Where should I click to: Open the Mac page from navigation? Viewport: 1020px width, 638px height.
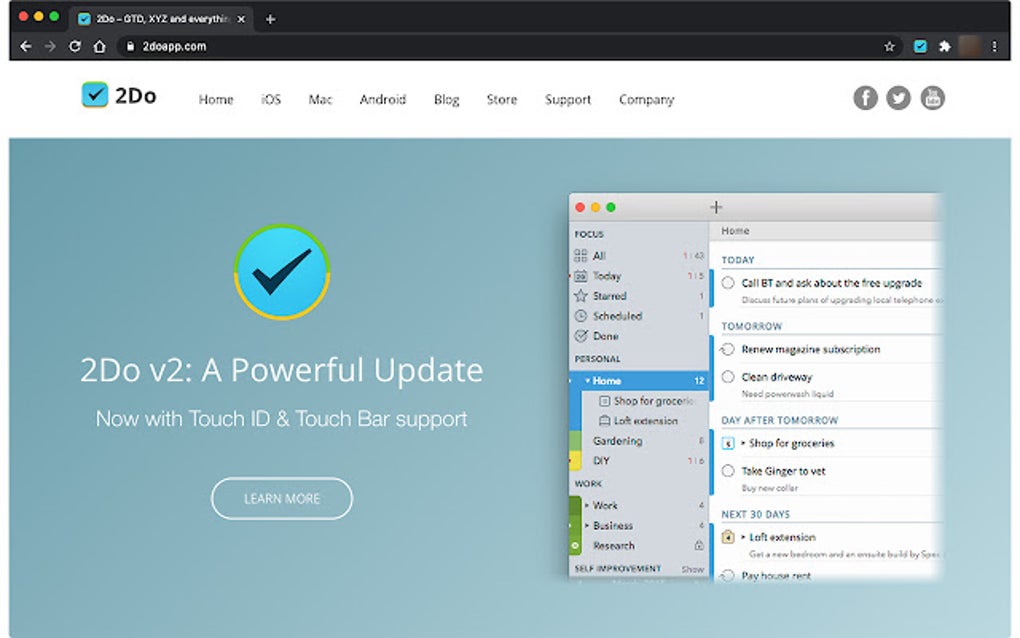[320, 99]
